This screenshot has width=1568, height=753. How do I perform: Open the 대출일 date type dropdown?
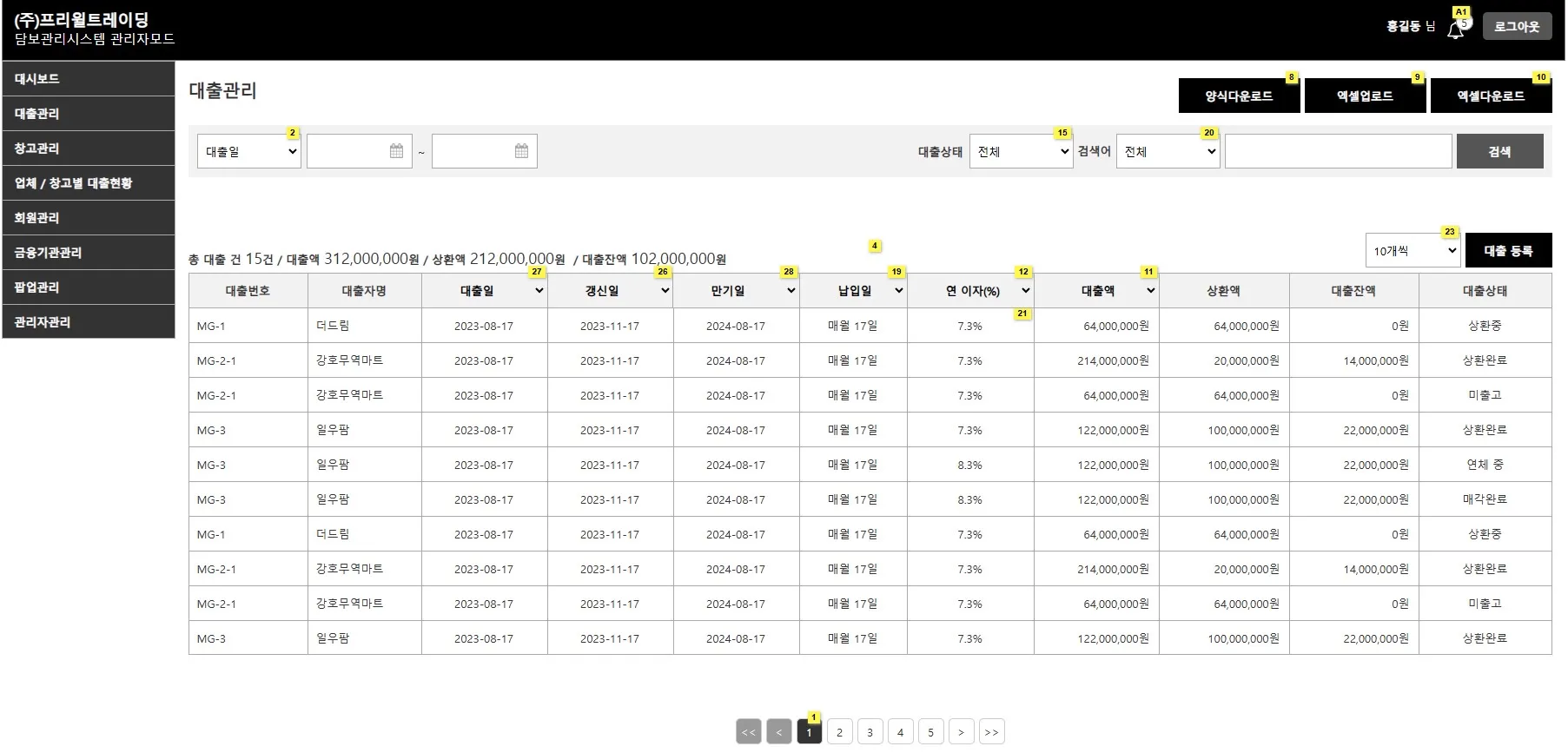[x=249, y=151]
